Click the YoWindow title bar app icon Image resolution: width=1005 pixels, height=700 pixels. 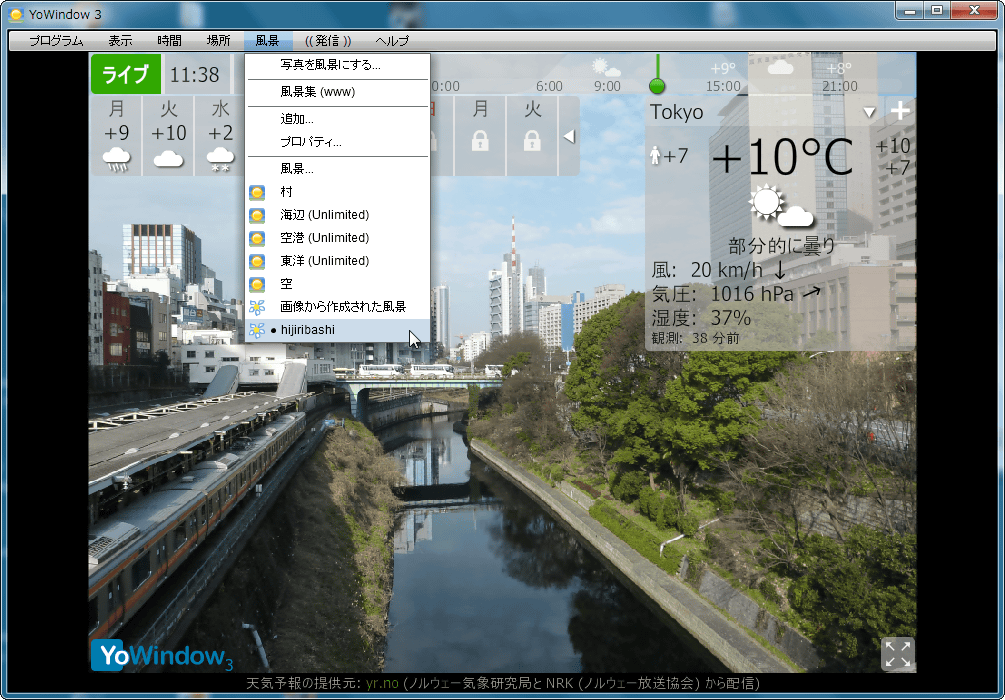tap(17, 13)
